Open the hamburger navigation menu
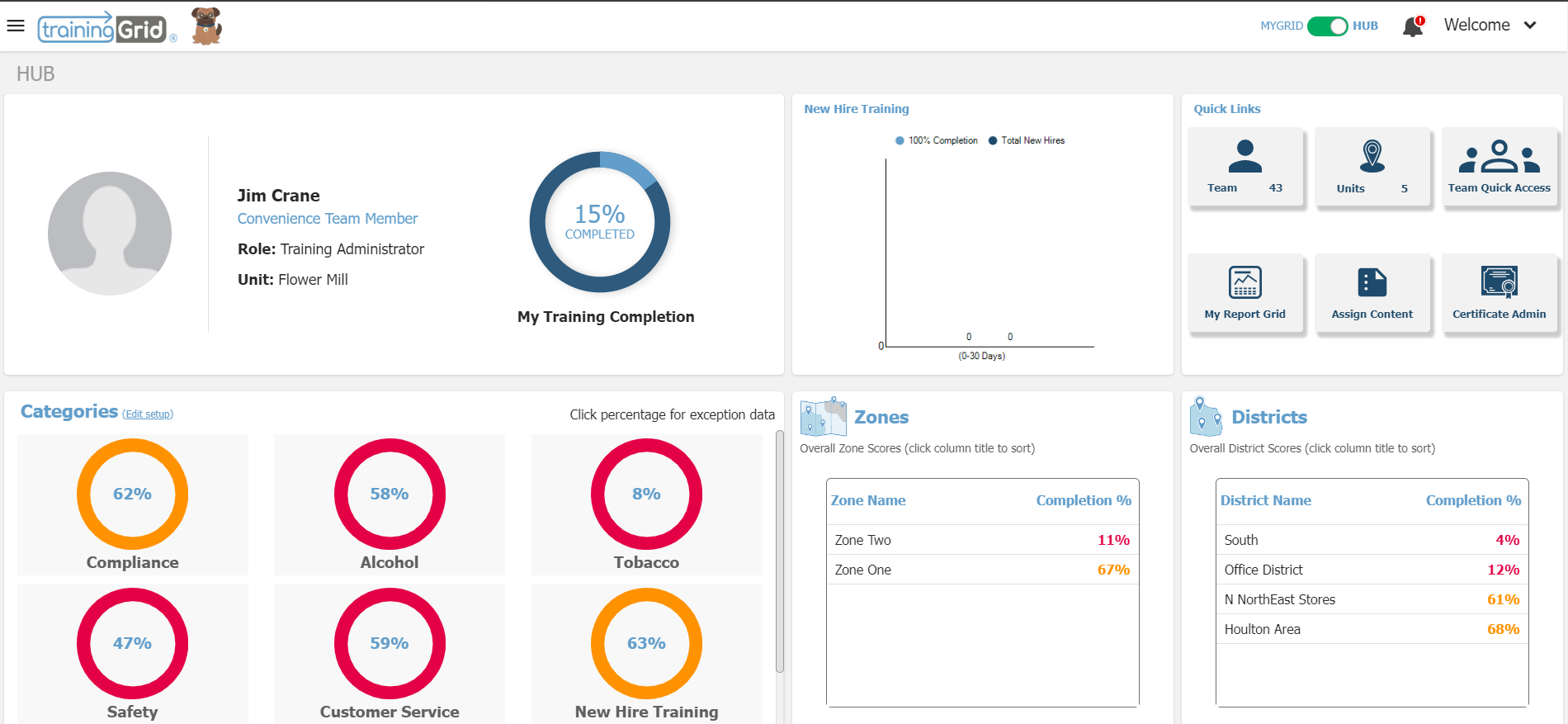Image resolution: width=1568 pixels, height=724 pixels. (x=16, y=26)
